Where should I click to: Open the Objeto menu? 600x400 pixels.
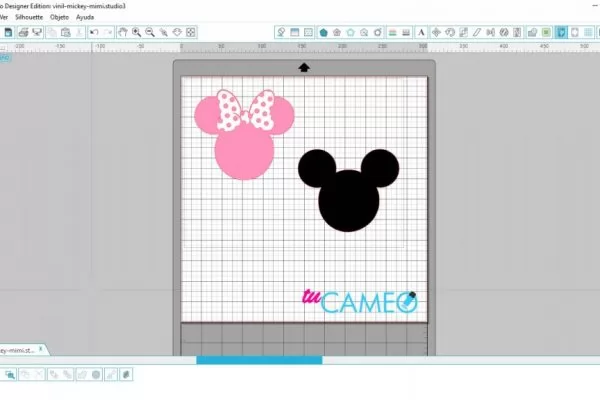[59, 17]
